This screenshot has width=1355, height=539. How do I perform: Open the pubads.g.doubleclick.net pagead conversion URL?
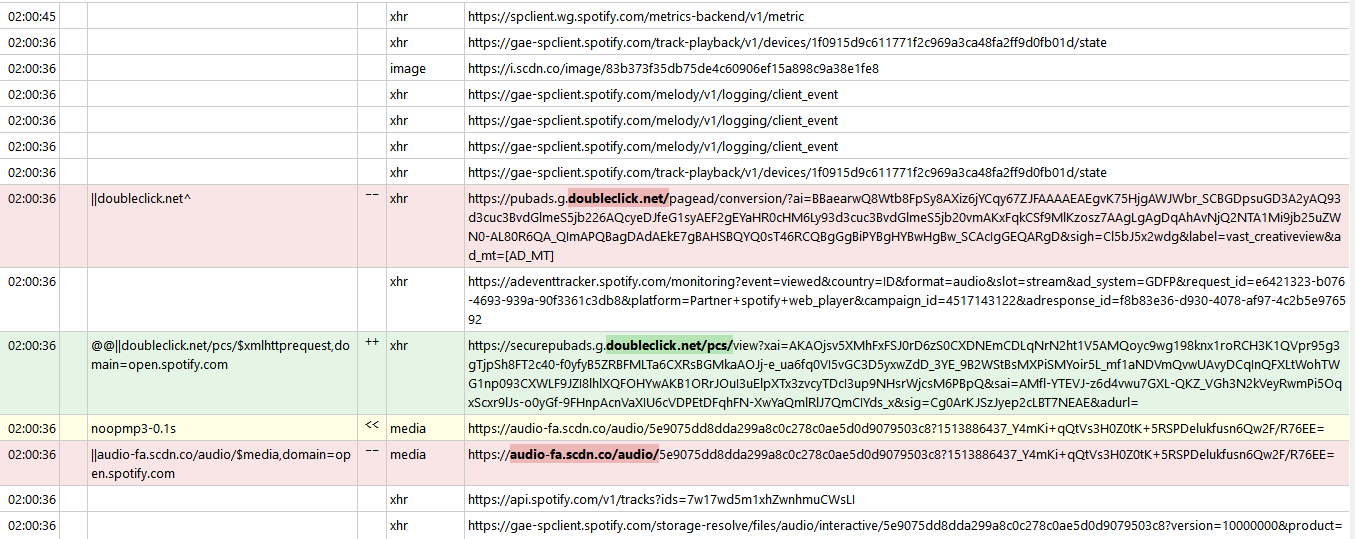pyautogui.click(x=908, y=227)
